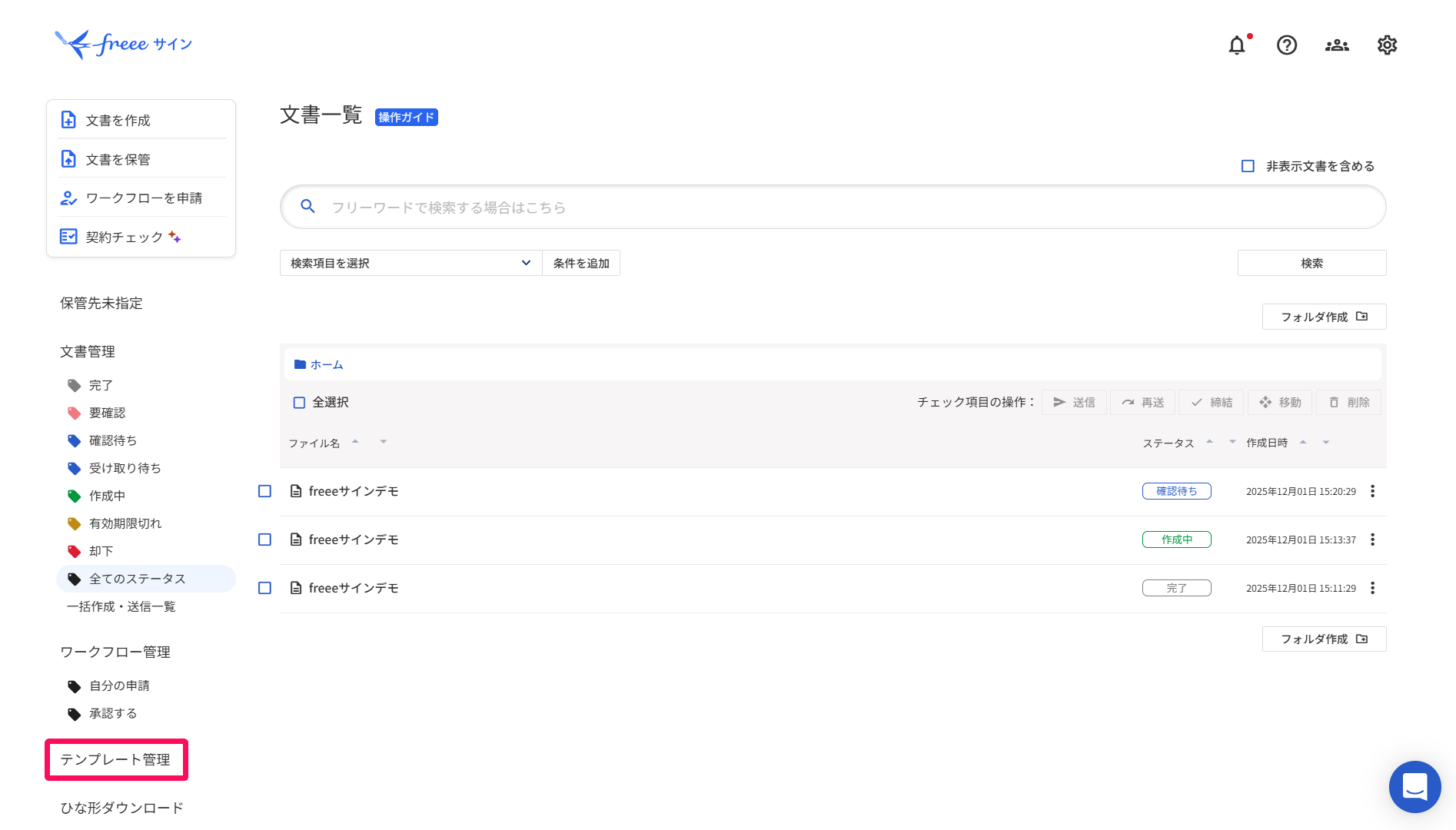Viewport: 1456px width, 830px height.
Task: Click the grey 完了 status badge
Action: (x=1177, y=588)
